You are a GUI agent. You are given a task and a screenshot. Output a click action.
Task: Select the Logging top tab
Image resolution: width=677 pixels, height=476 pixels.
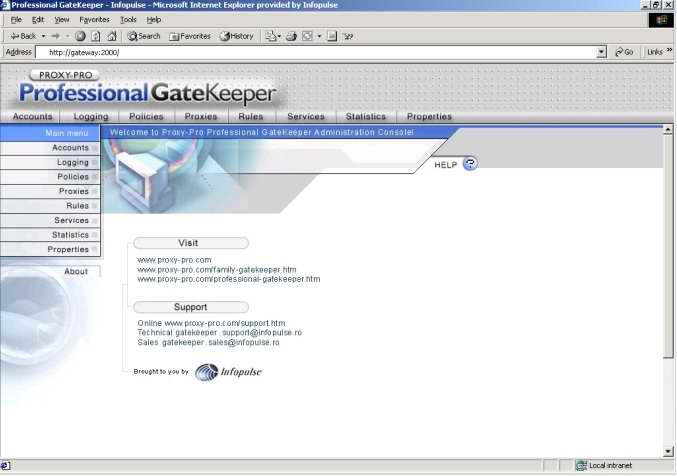tap(91, 116)
